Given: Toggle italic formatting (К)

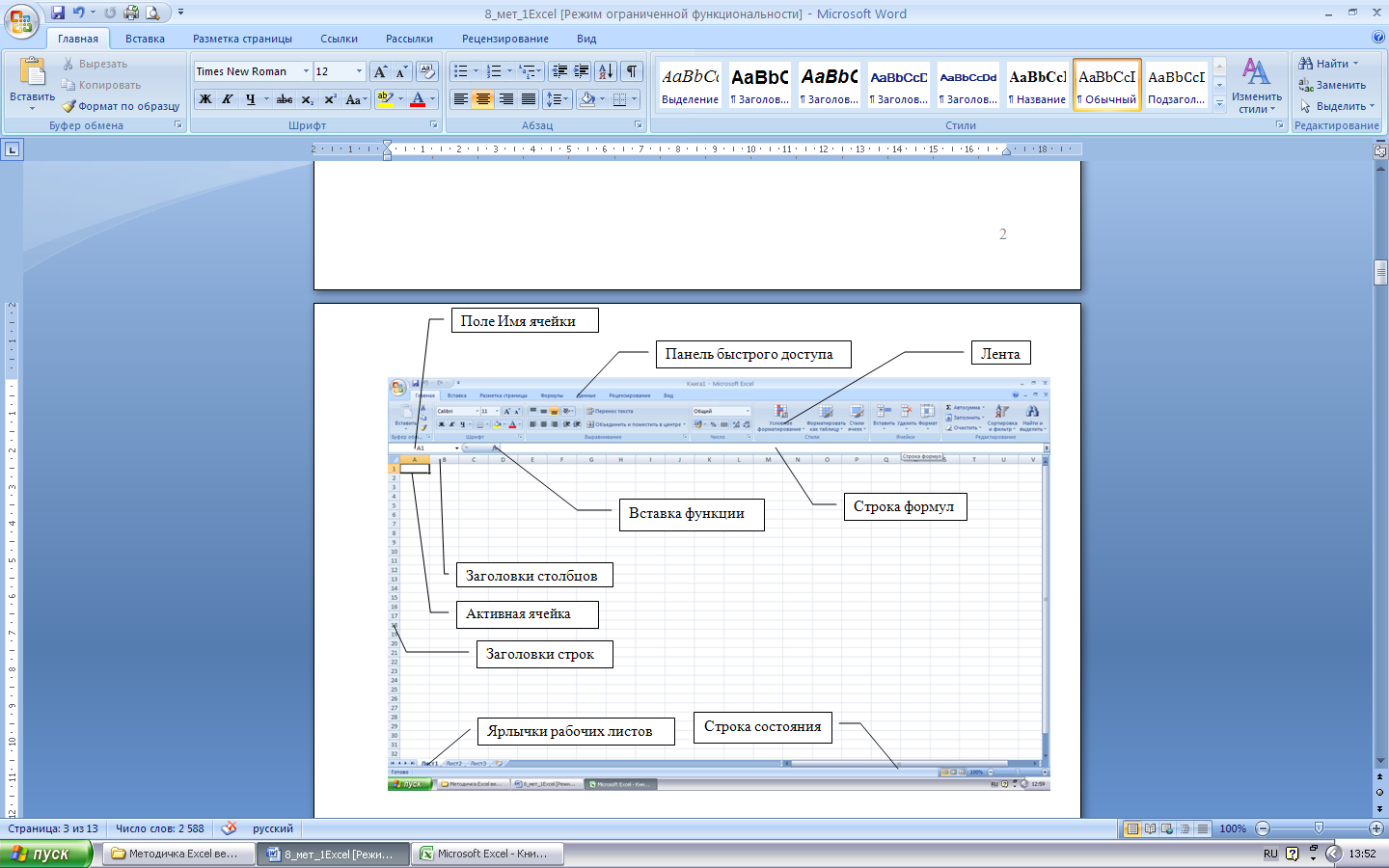Looking at the screenshot, I should pos(228,99).
